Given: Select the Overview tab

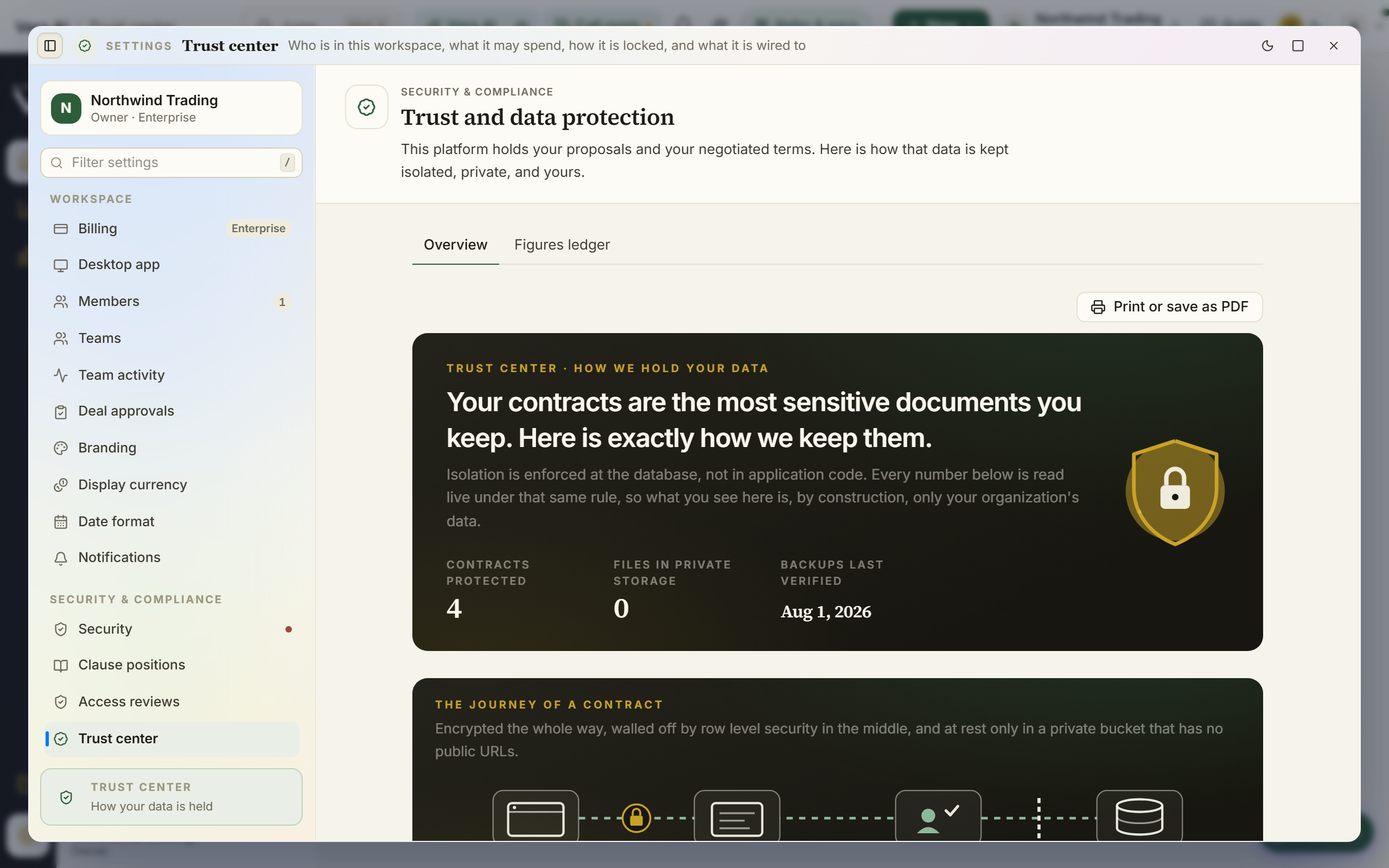Looking at the screenshot, I should pos(455,245).
